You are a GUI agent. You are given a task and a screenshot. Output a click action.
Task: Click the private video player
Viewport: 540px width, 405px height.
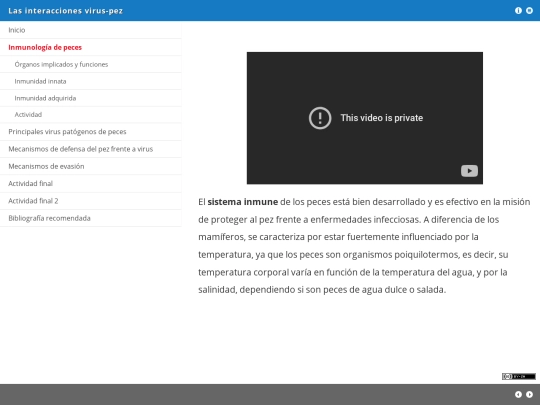pos(365,118)
